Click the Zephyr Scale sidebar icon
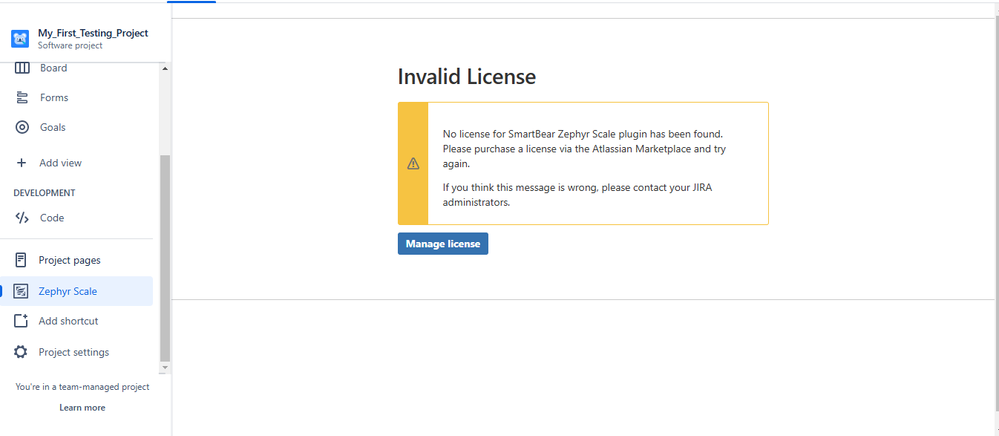Image resolution: width=999 pixels, height=436 pixels. coord(21,291)
